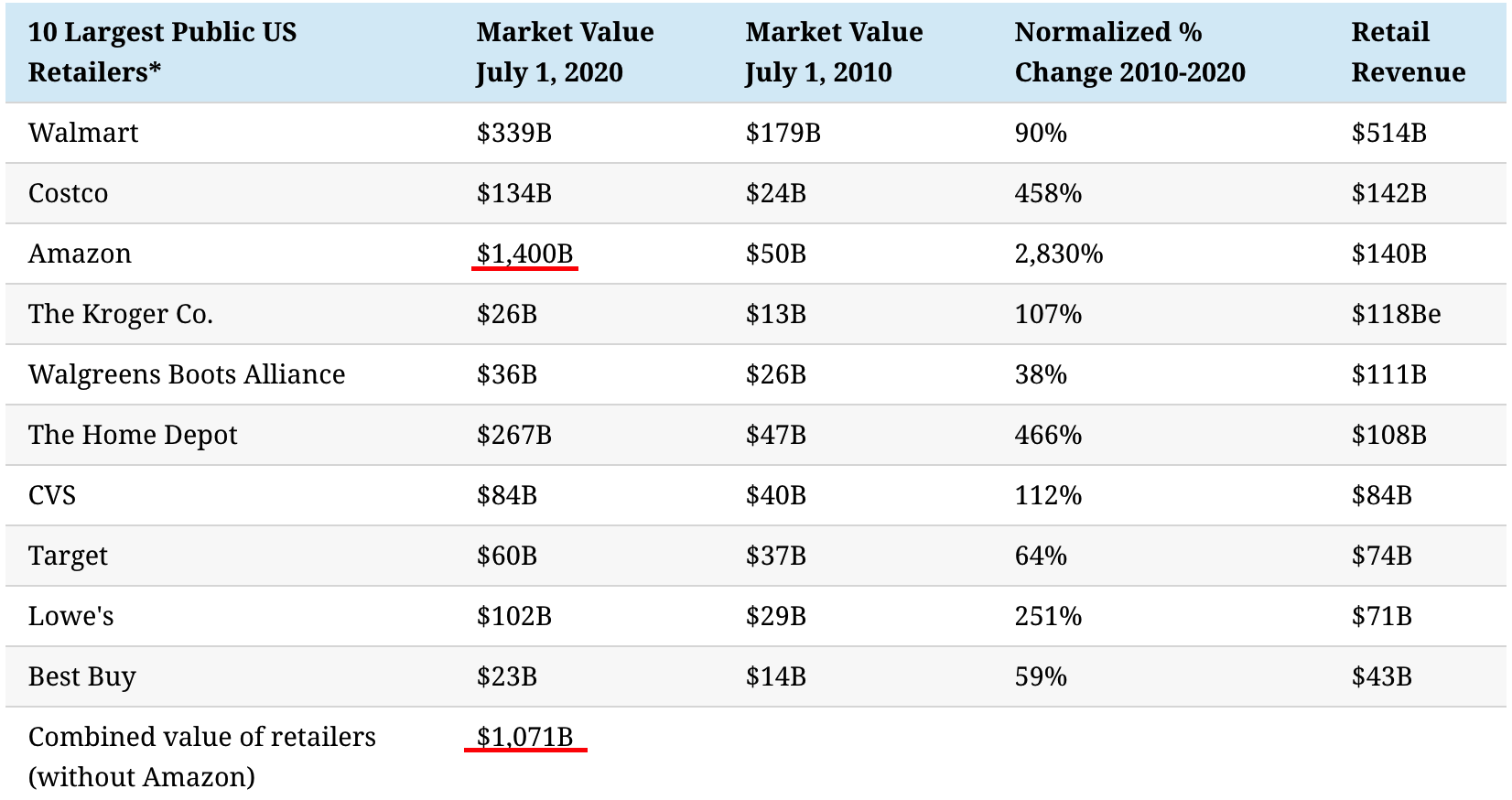Select the Walmart row name

pos(83,133)
